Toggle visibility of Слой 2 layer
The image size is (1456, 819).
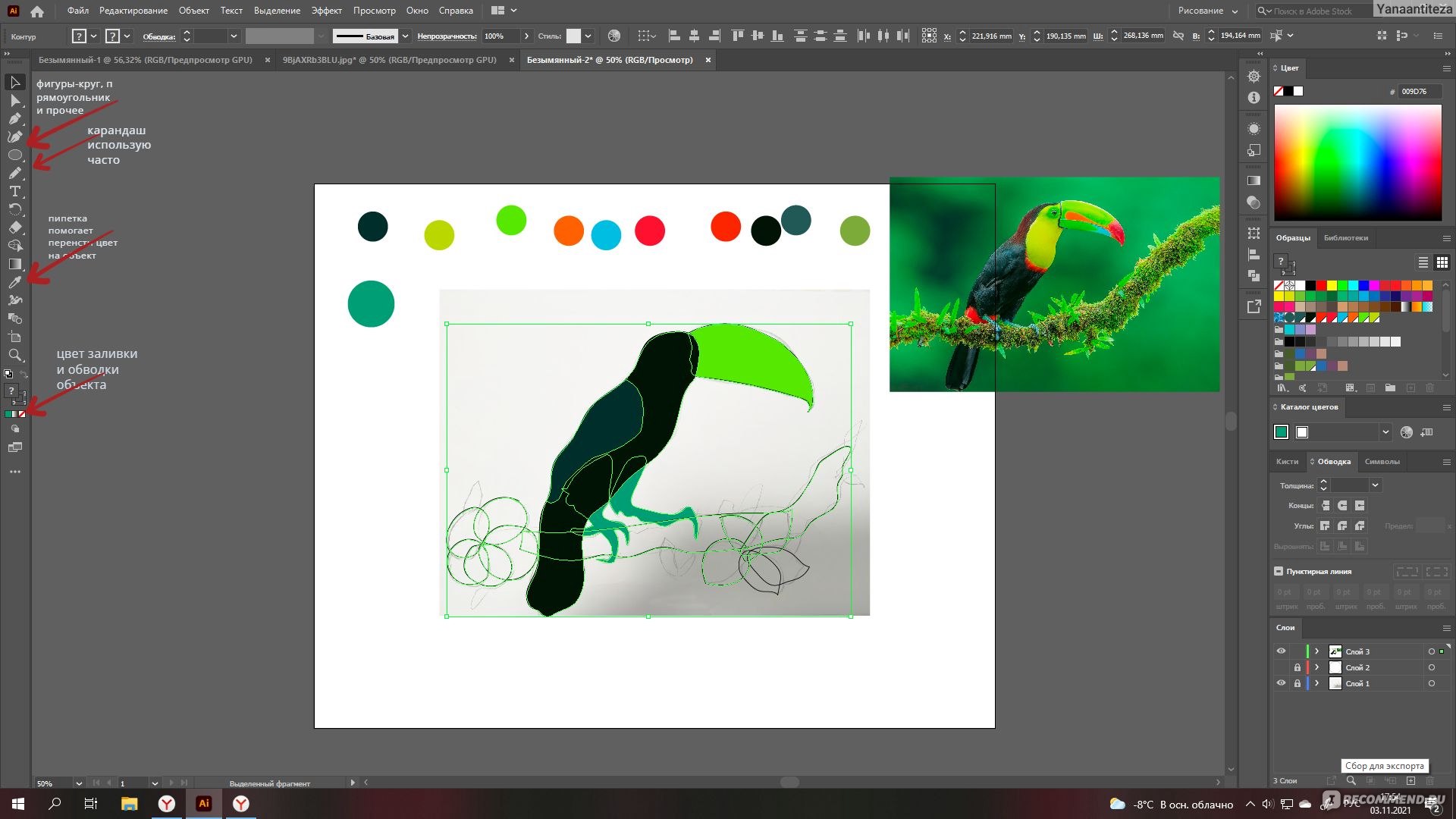(1281, 667)
